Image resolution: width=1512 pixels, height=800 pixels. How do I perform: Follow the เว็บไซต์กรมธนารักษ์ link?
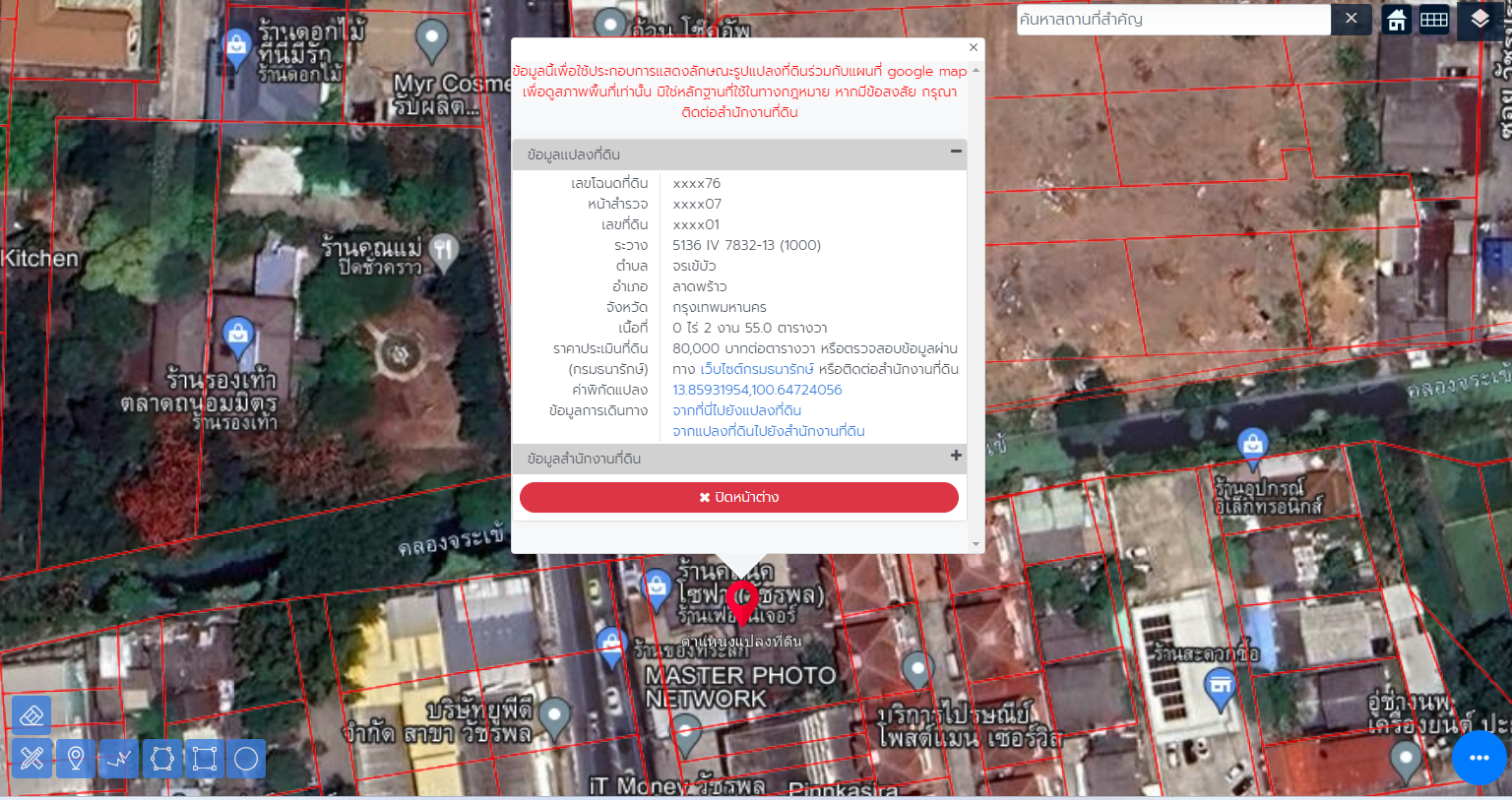[757, 369]
